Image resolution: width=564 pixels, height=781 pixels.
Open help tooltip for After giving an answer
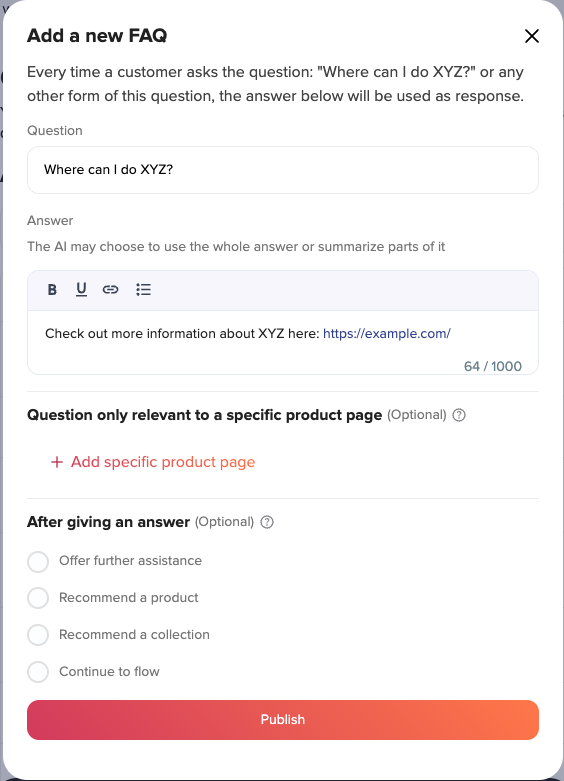pyautogui.click(x=267, y=522)
